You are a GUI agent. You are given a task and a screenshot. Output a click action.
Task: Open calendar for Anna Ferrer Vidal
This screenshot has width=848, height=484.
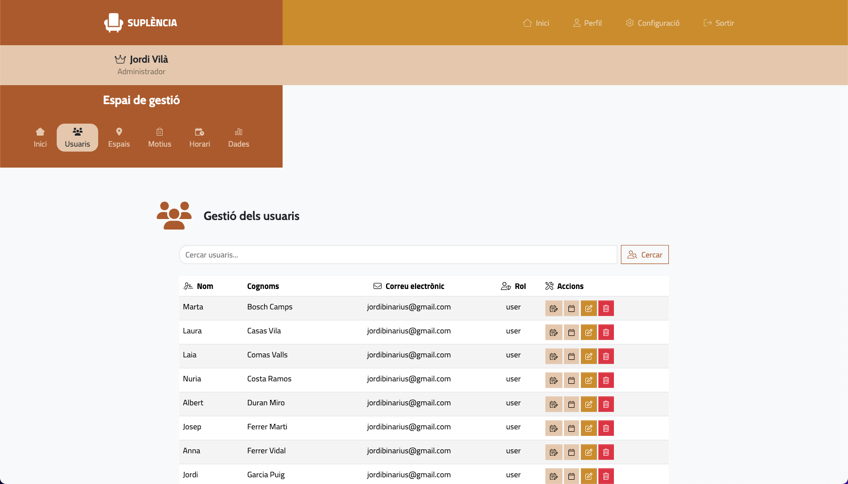coord(571,452)
